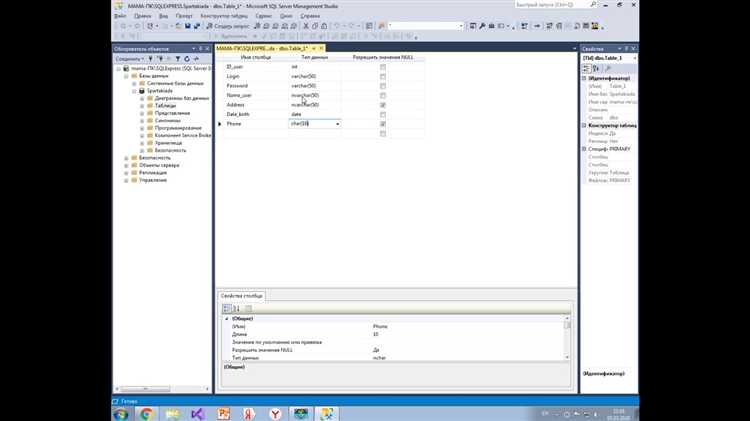Toggle Allow Nulls checkbox for Date_birth row
Screen dimensions: 750x421
point(383,114)
